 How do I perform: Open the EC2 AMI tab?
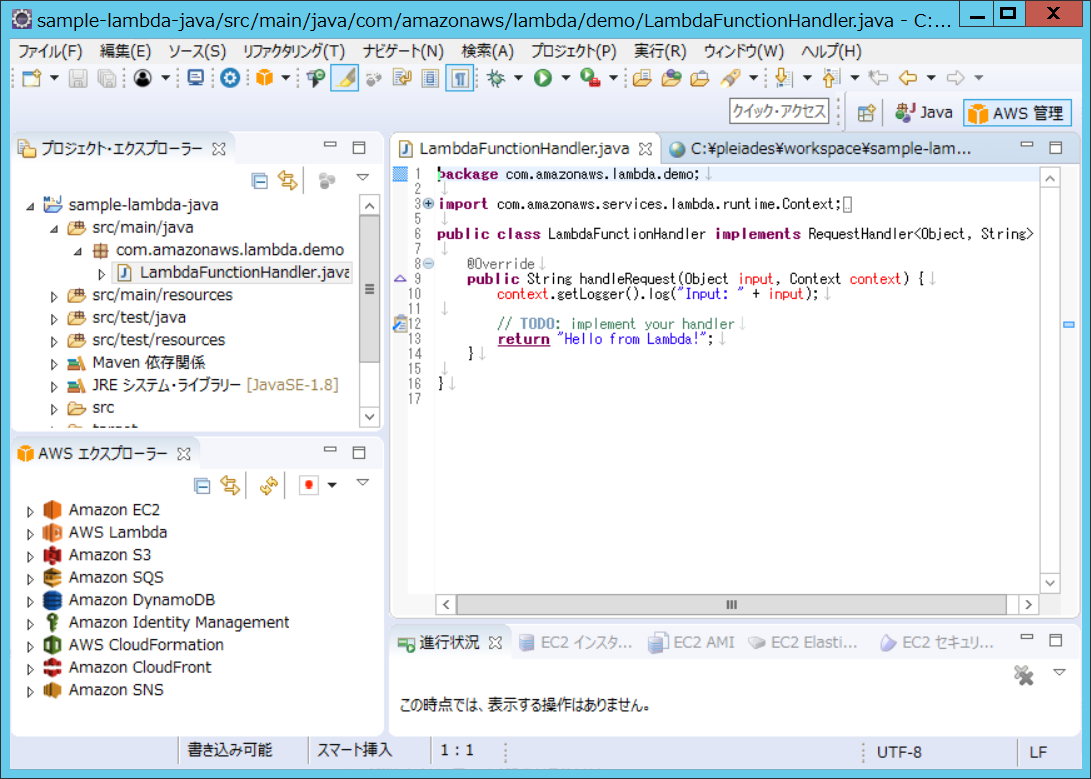692,642
